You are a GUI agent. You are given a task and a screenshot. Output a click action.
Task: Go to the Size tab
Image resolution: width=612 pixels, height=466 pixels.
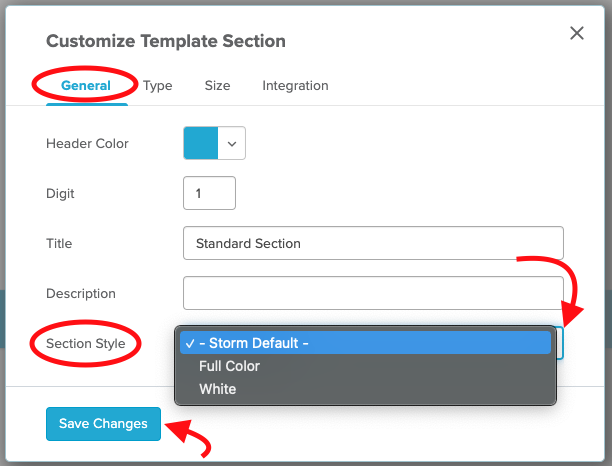(217, 85)
